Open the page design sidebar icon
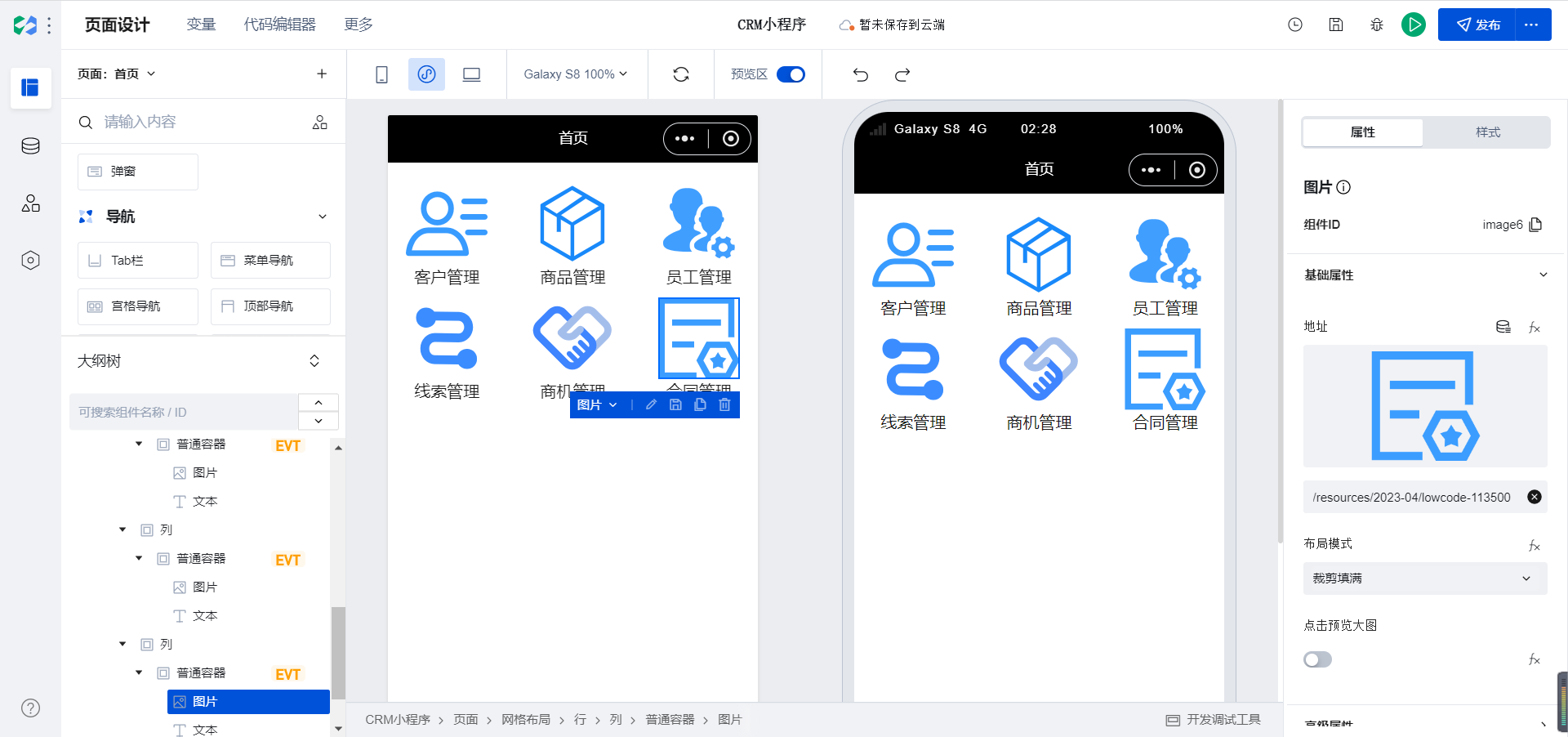Screen dimensions: 1568x737 coord(30,87)
